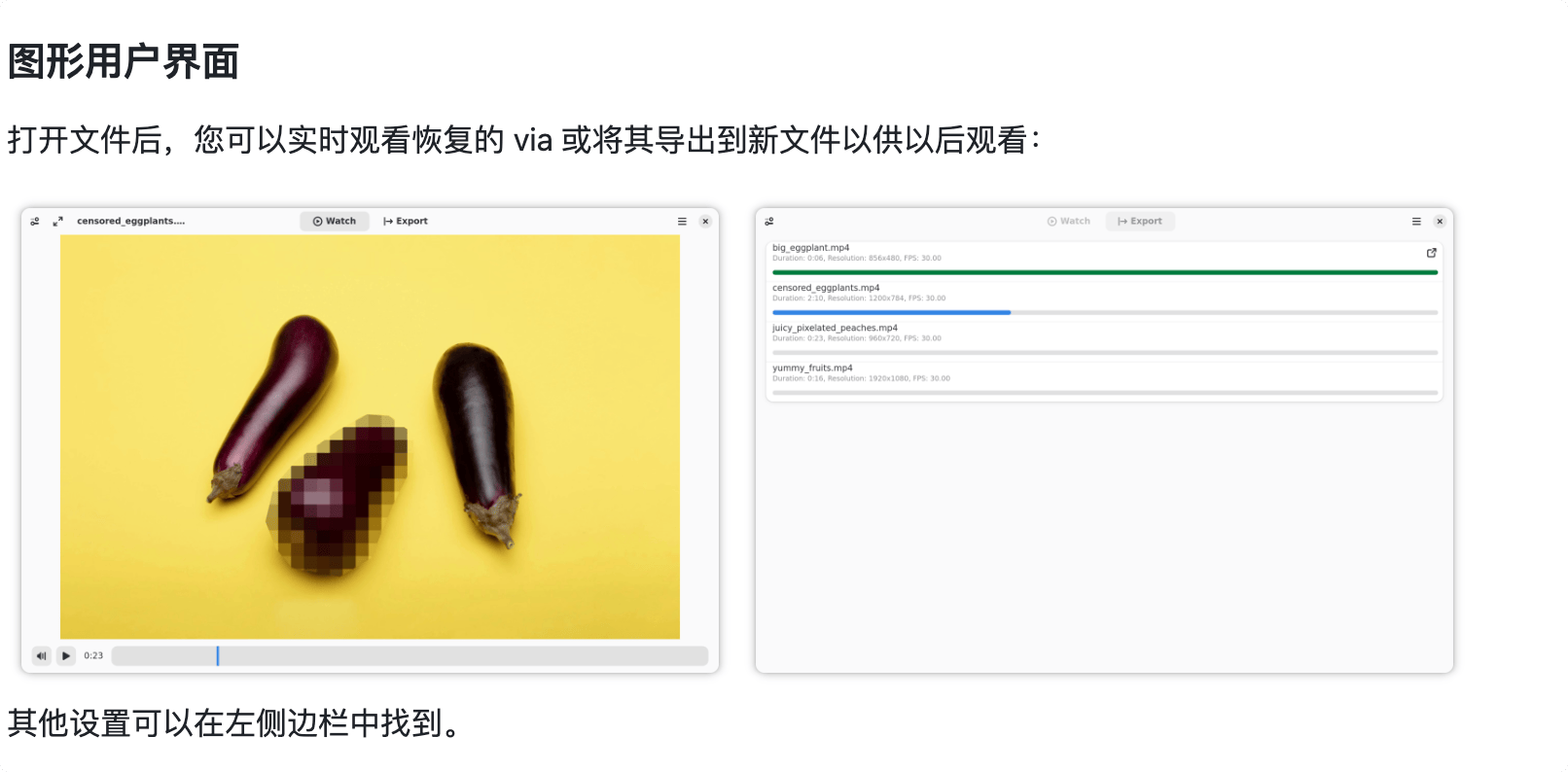Open hamburger menu in the export window
This screenshot has height=772, width=1568.
[1416, 222]
